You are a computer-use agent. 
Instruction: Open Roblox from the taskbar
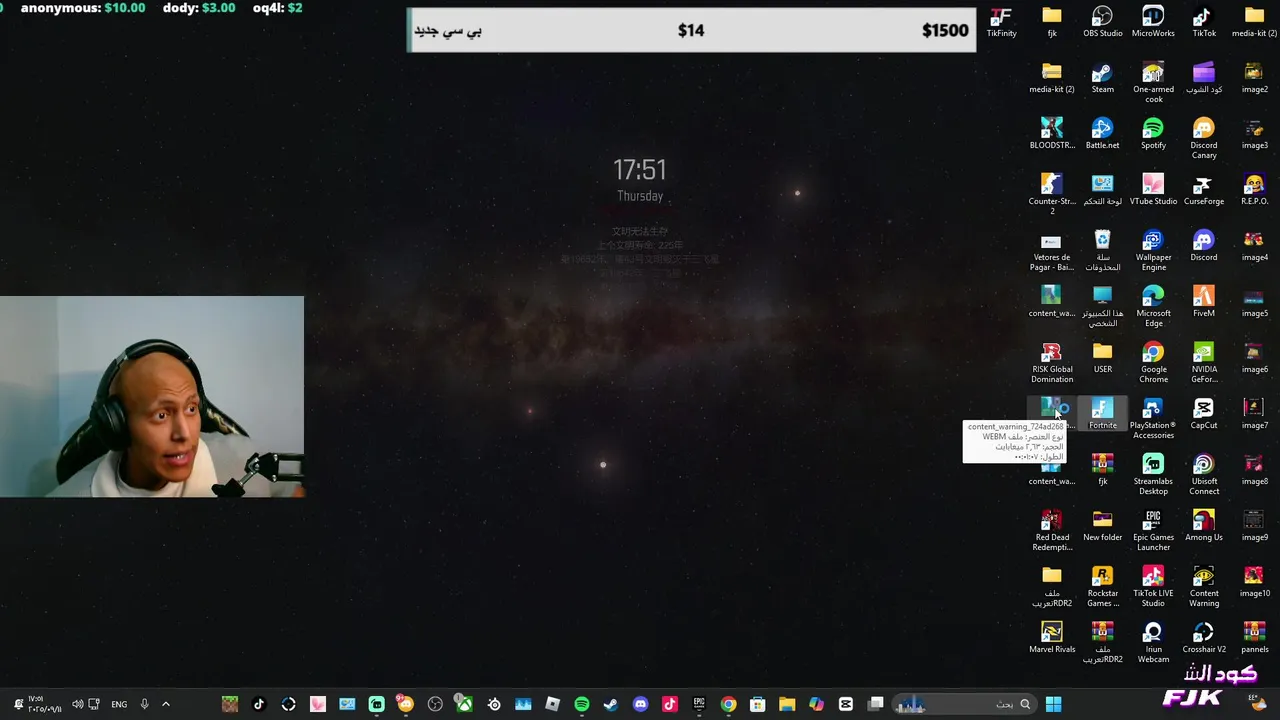coord(552,704)
